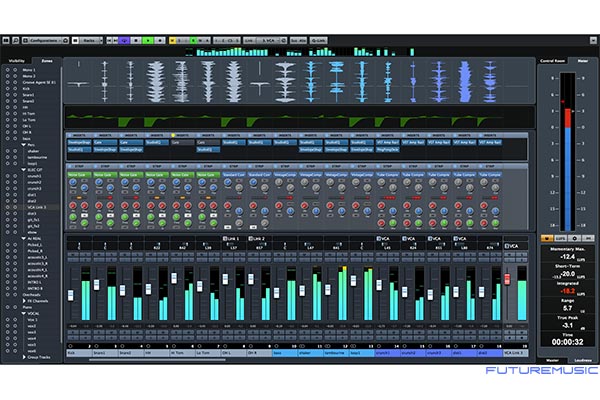Toggle the INSERTS rack bypass on Kick channel
This screenshot has width=600, height=400.
tap(70, 135)
